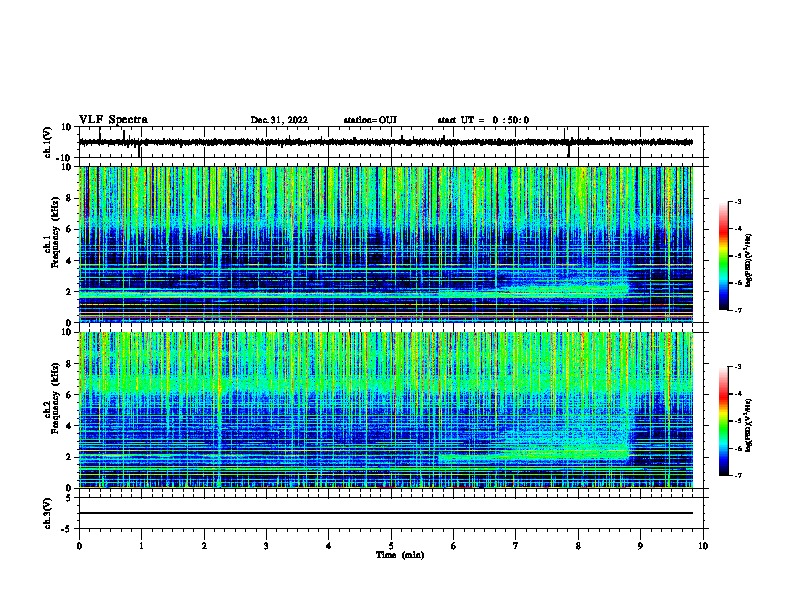Click the time axis tick label "6"

[x=454, y=546]
